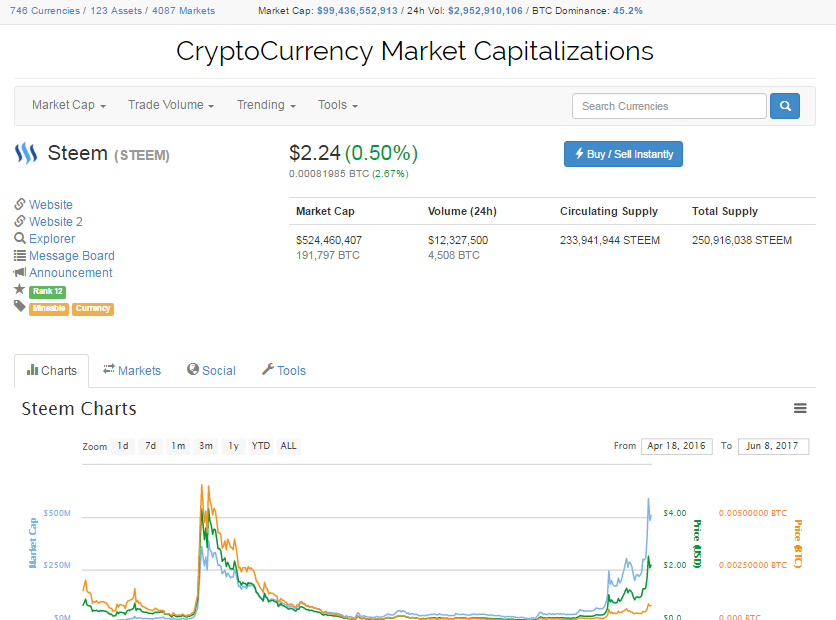Set chart zoom to YTD
This screenshot has height=620, width=836.
(x=261, y=446)
